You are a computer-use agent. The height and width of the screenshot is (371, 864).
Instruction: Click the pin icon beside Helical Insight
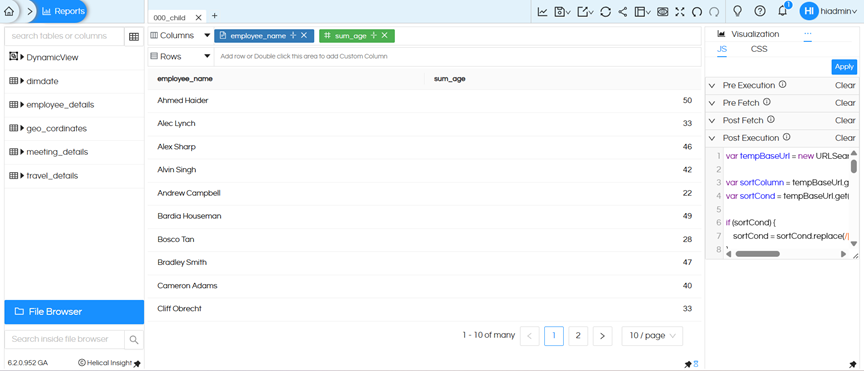click(137, 363)
